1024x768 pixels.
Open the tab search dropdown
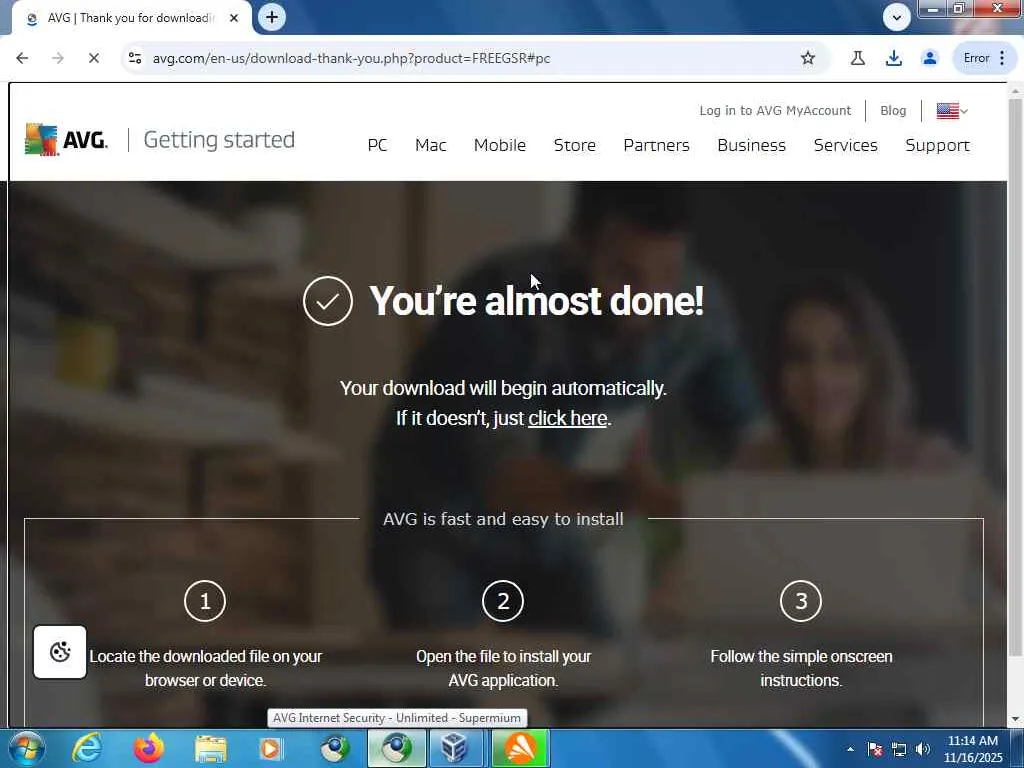pyautogui.click(x=897, y=17)
